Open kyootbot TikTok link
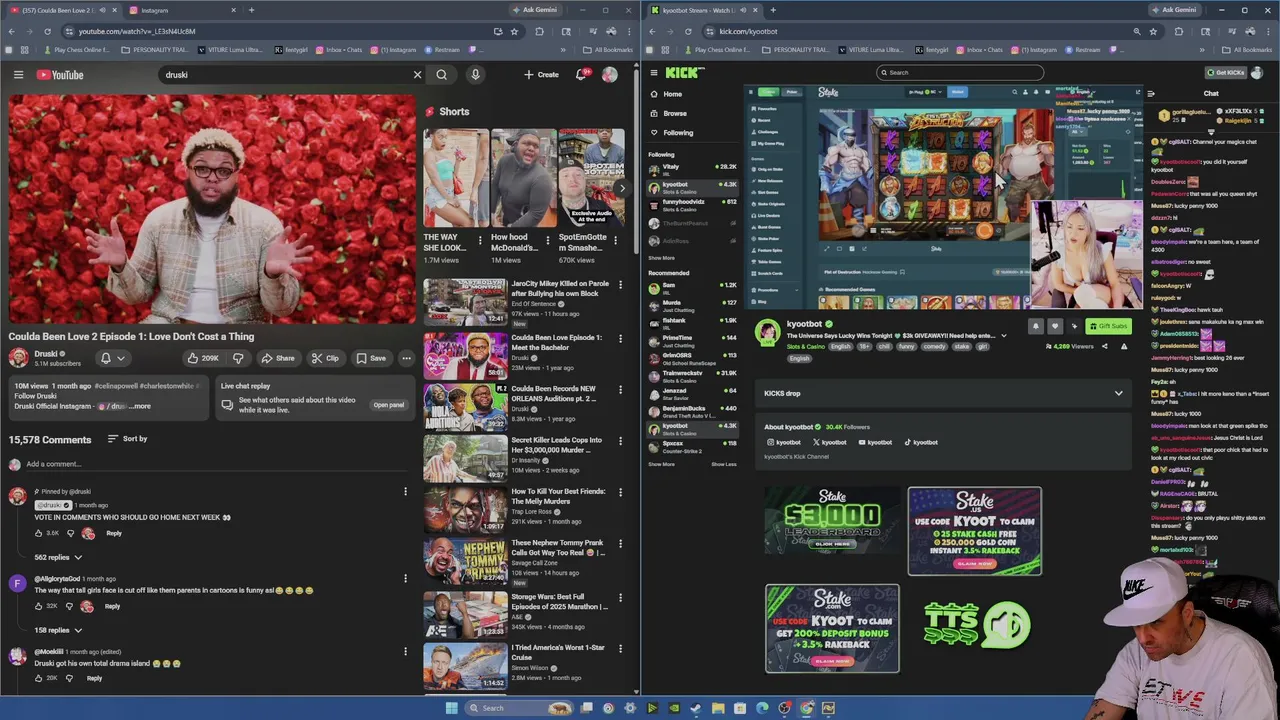1280x720 pixels. tap(921, 442)
